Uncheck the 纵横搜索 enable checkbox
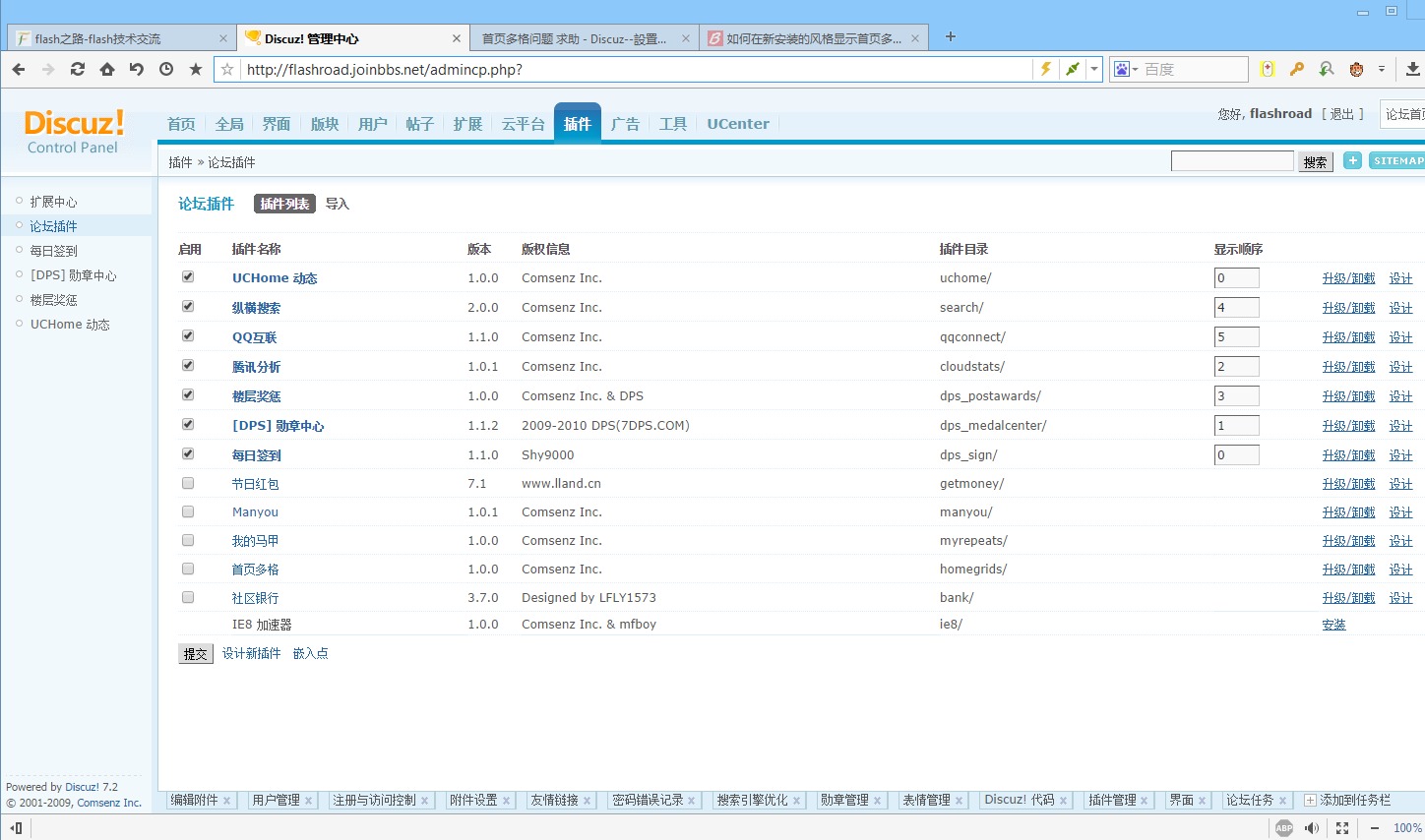The image size is (1425, 840). (188, 307)
